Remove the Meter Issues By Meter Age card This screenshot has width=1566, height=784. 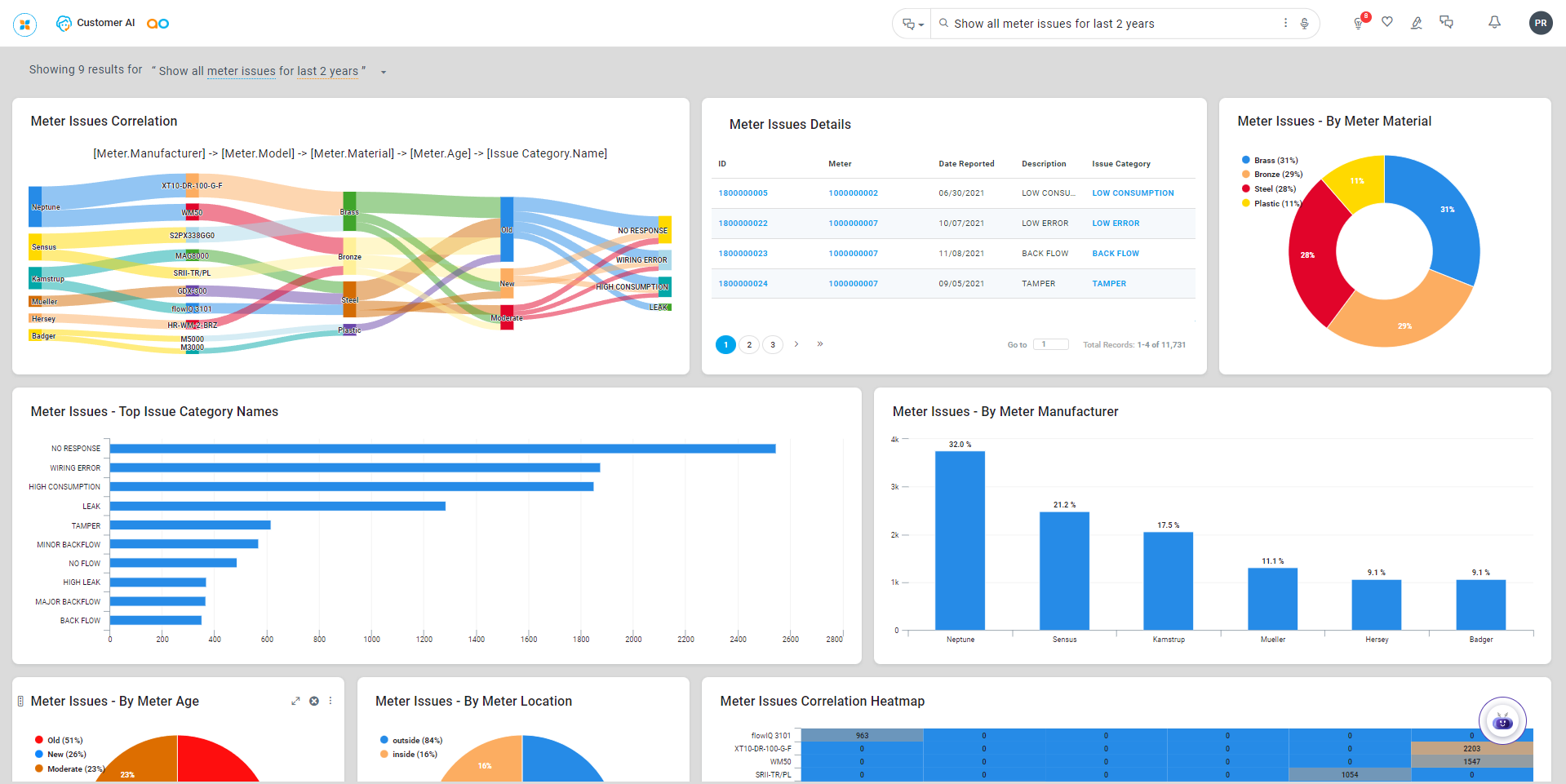tap(314, 701)
